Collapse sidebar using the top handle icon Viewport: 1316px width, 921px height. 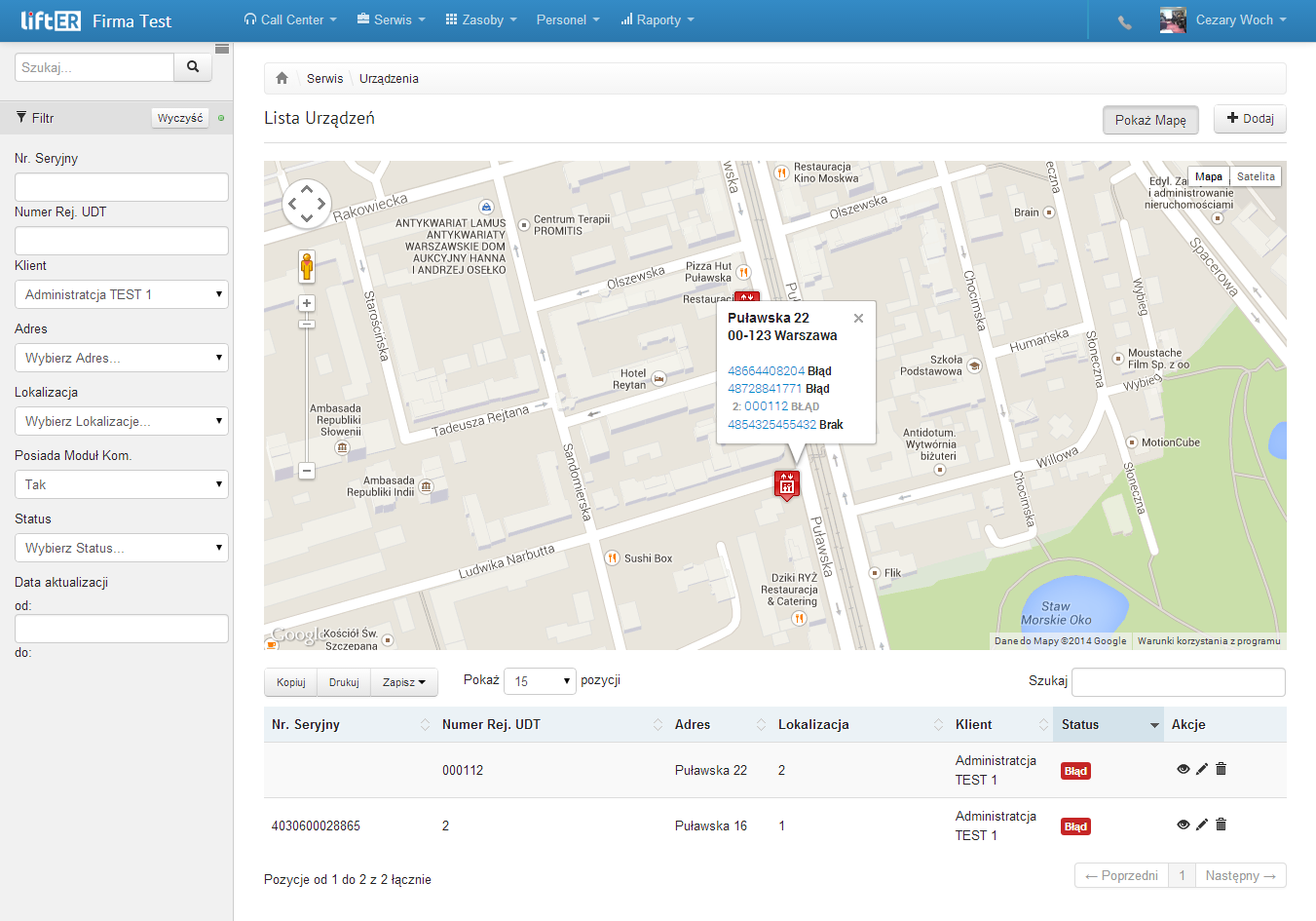pyautogui.click(x=222, y=49)
